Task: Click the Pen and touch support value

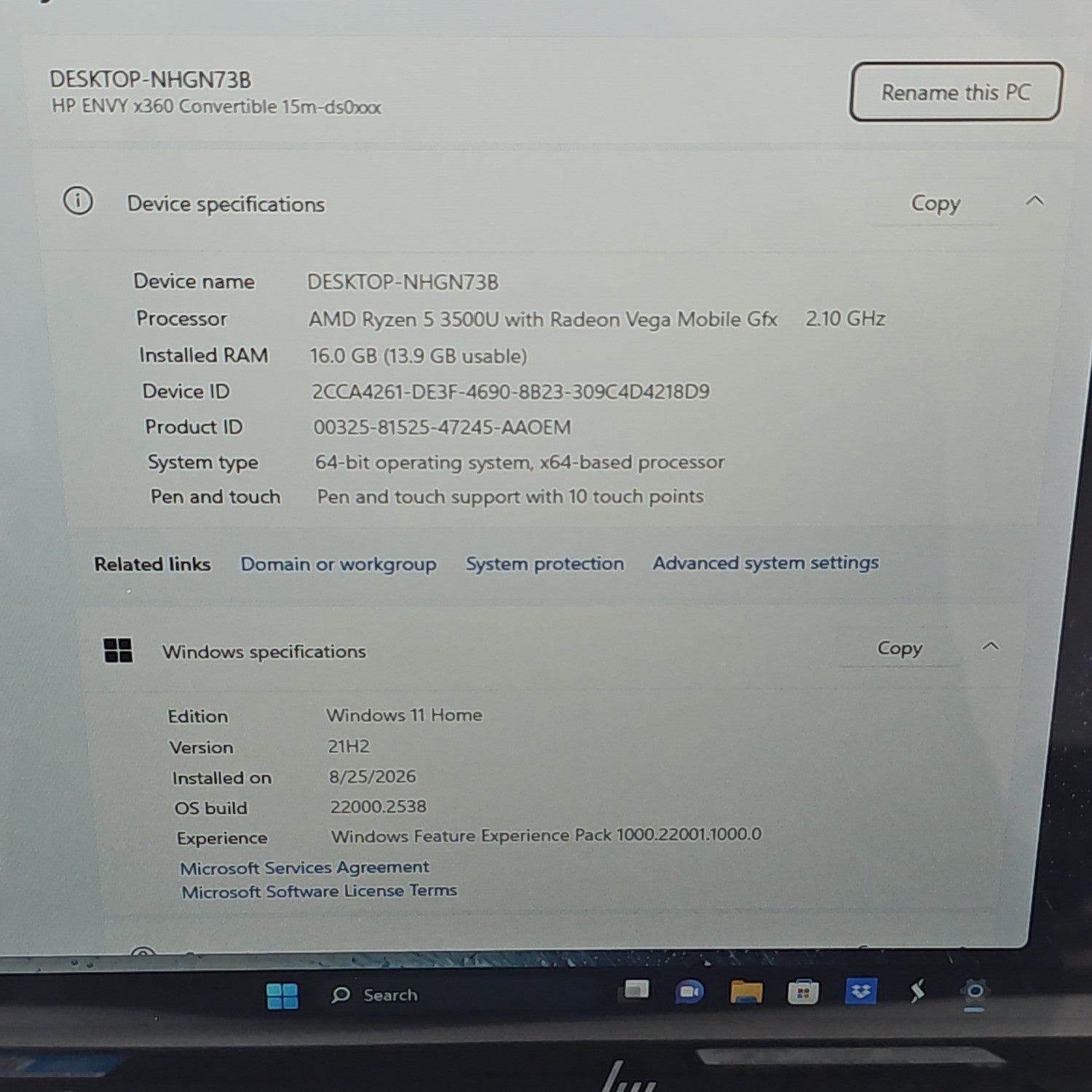Action: coord(510,496)
